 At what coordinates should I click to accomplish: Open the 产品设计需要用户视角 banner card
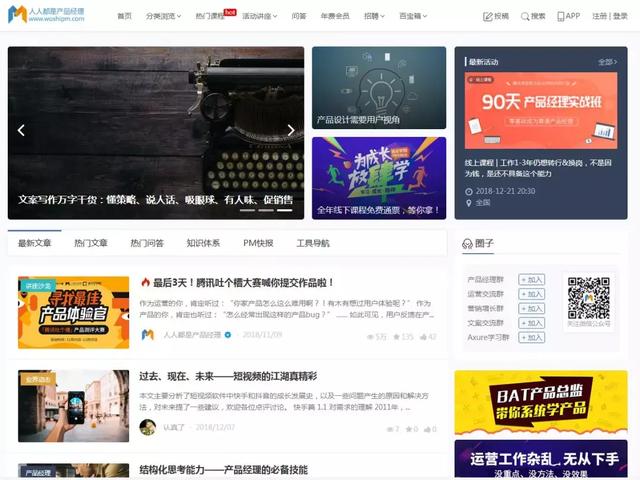click(379, 88)
